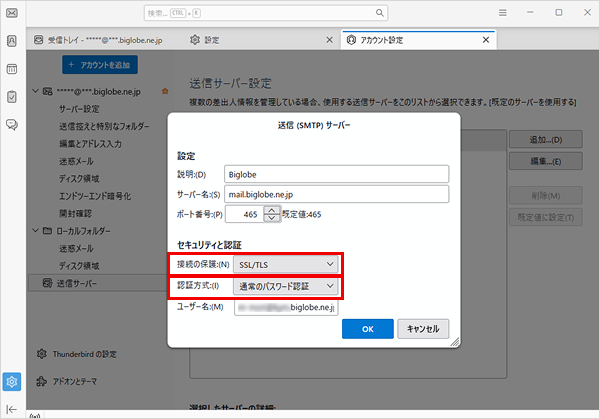Click the キャンセル button
Image resolution: width=600 pixels, height=419 pixels.
pyautogui.click(x=423, y=329)
